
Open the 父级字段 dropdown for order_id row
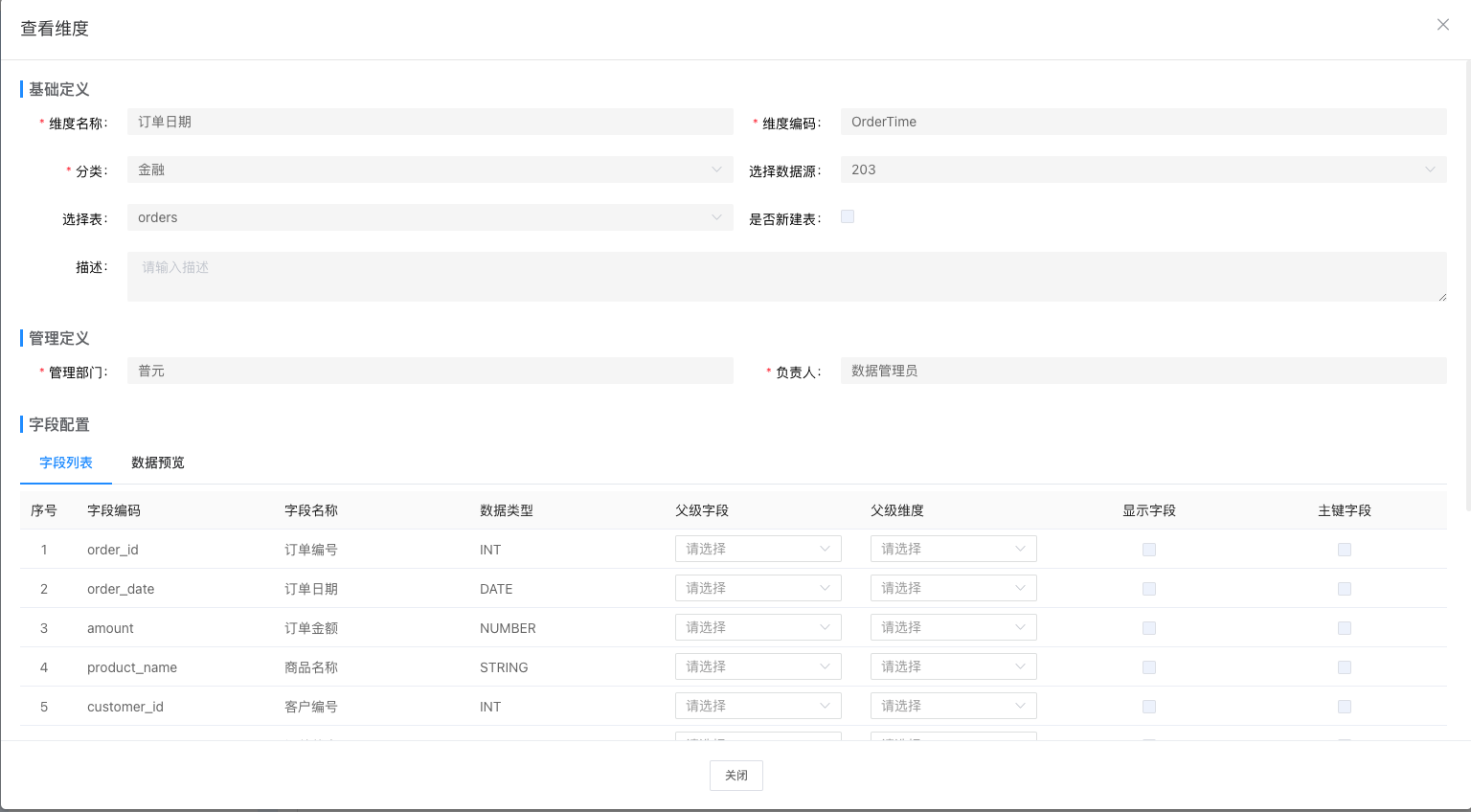coord(758,549)
